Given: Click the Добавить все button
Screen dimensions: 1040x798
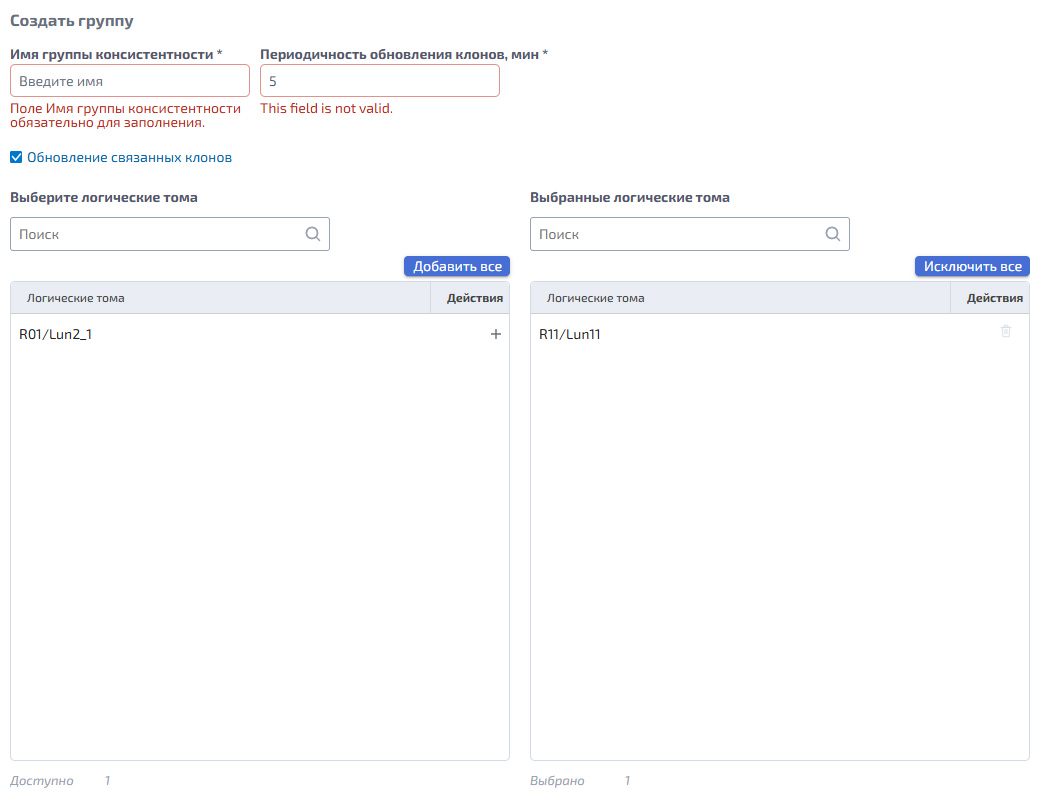Looking at the screenshot, I should (457, 266).
